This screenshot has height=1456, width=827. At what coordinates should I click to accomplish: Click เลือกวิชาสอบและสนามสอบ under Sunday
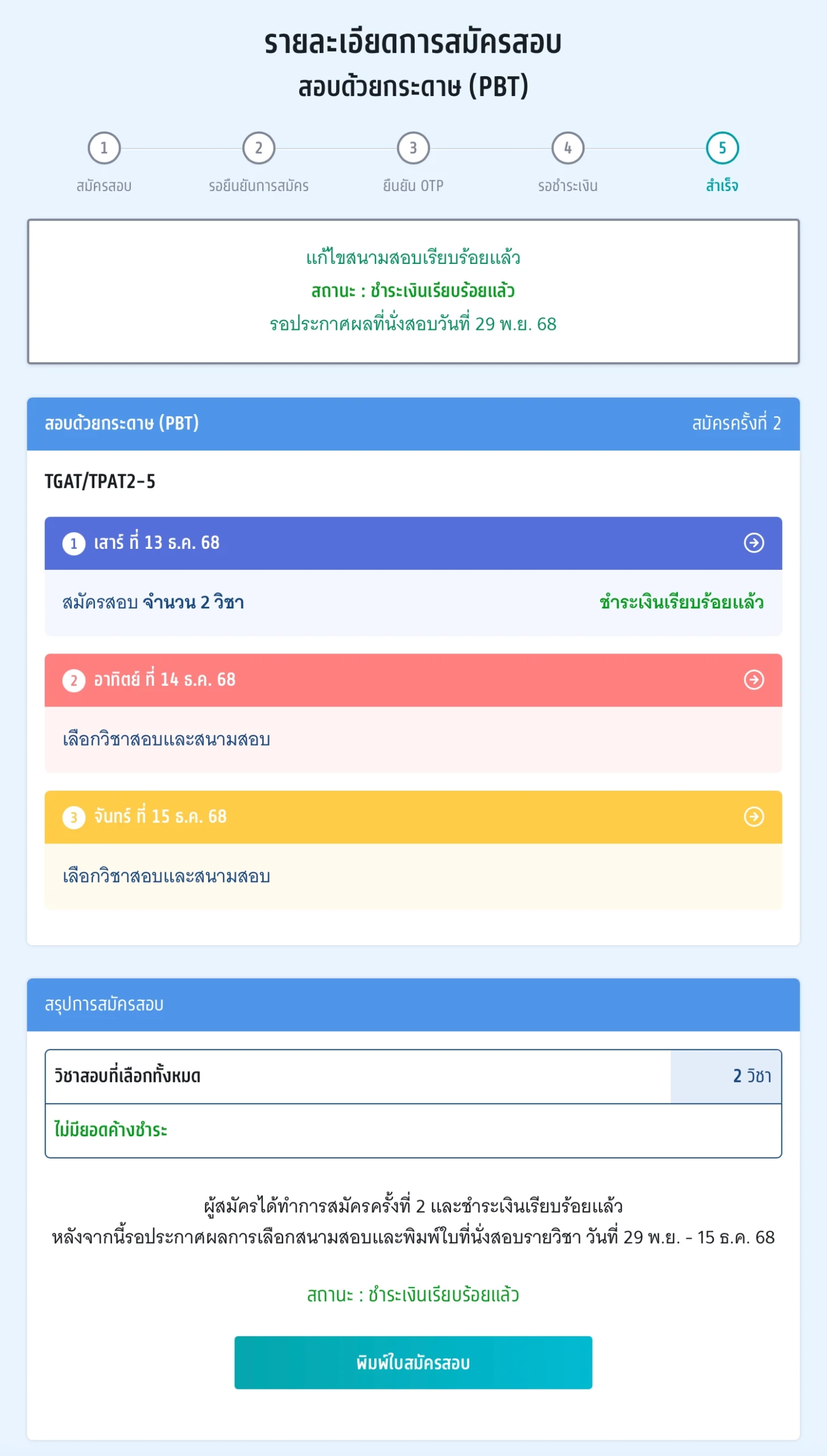click(x=167, y=739)
